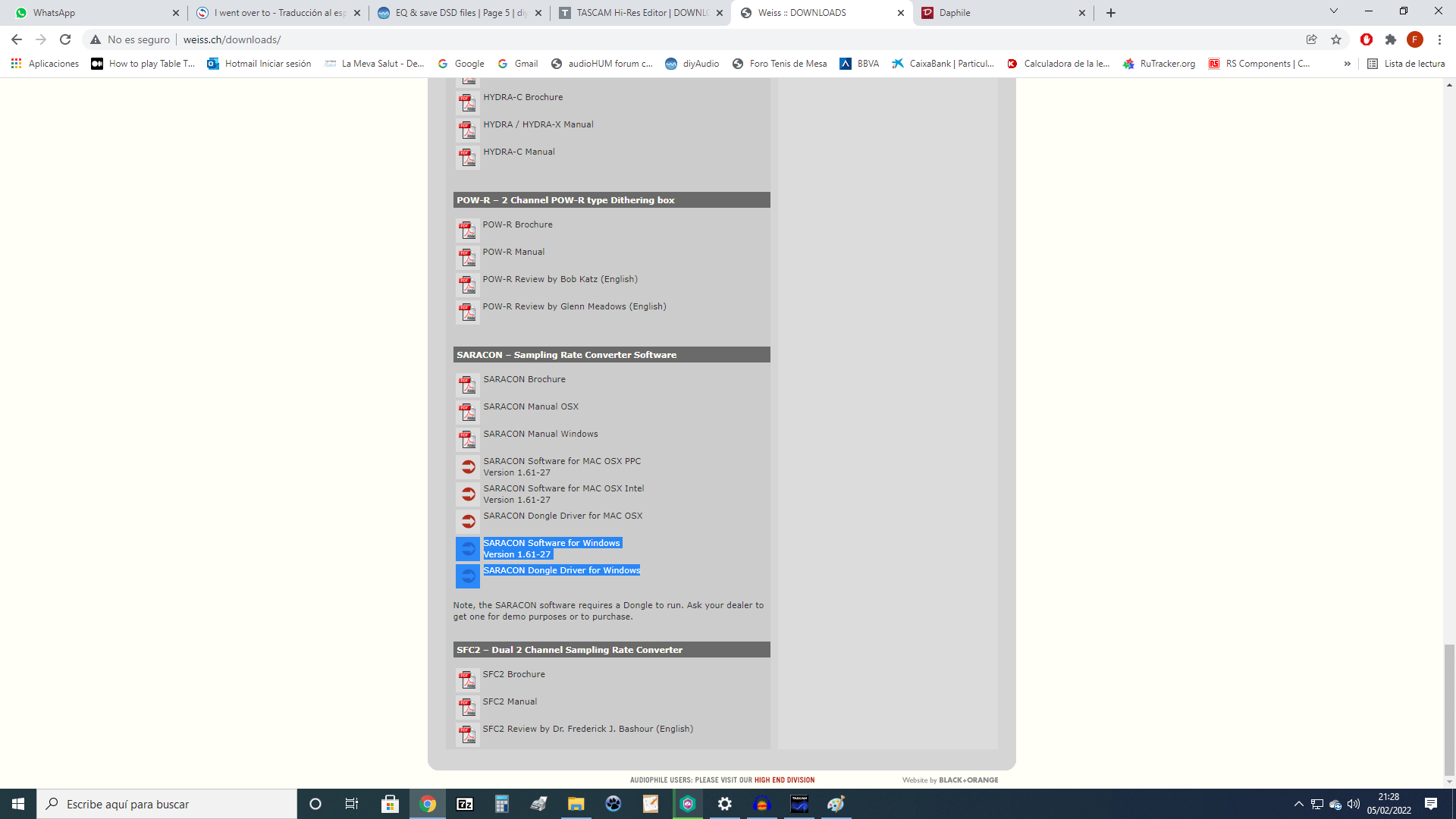Screen dimensions: 1456x819
Task: Open the Settings gear in the taskbar
Action: click(x=725, y=804)
